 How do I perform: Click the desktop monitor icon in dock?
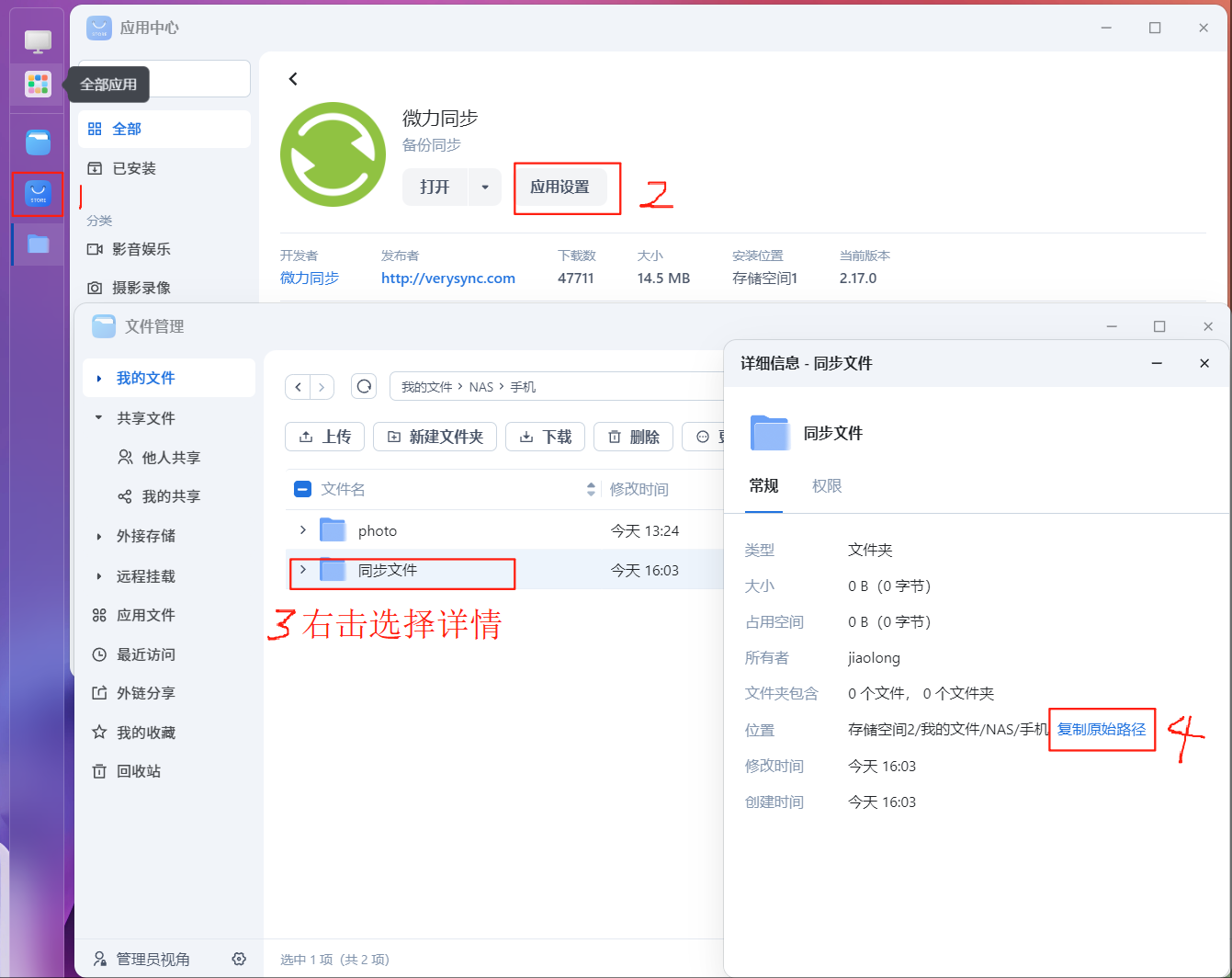38,40
